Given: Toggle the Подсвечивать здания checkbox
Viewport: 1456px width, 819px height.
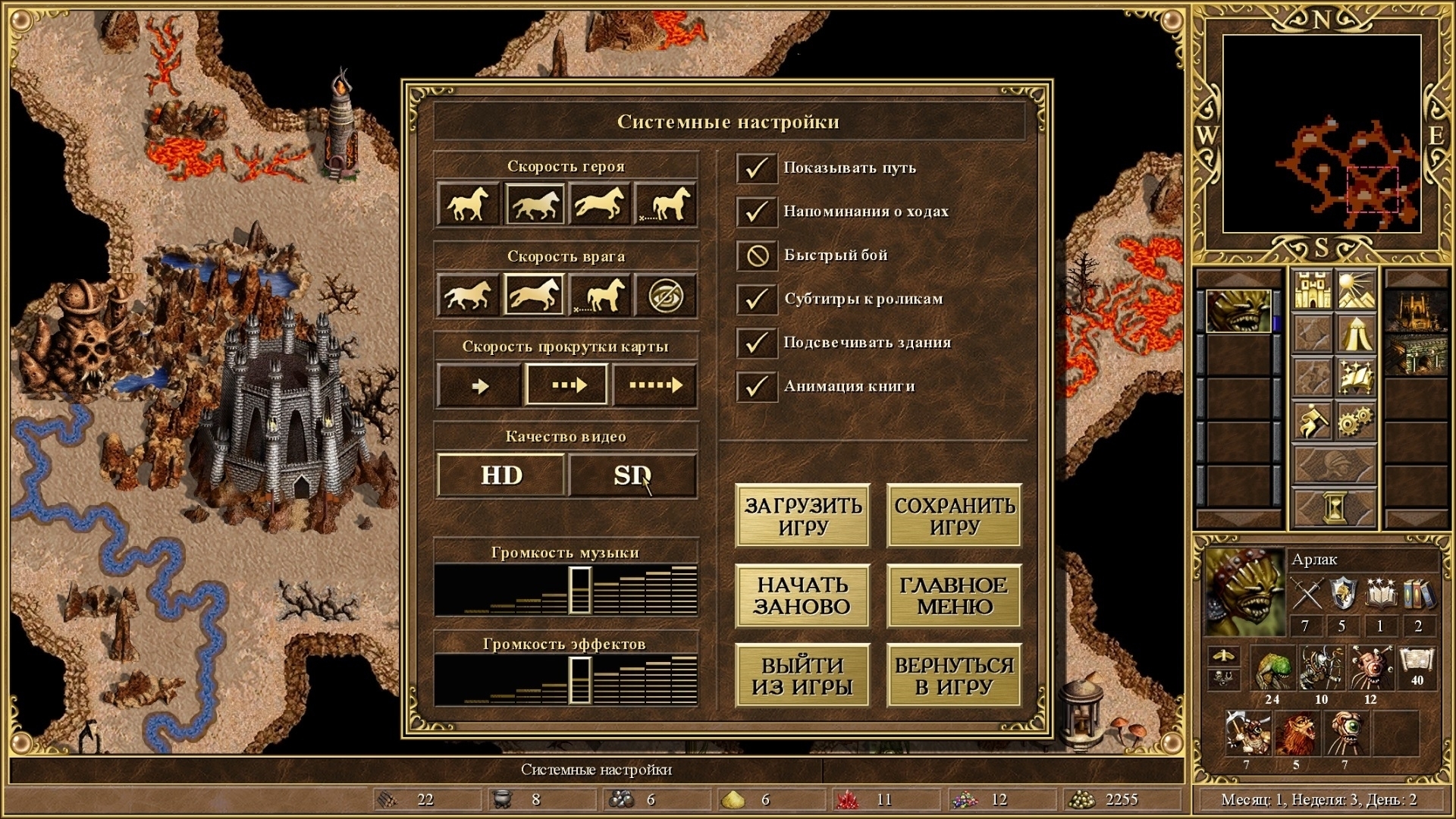Looking at the screenshot, I should tap(756, 343).
